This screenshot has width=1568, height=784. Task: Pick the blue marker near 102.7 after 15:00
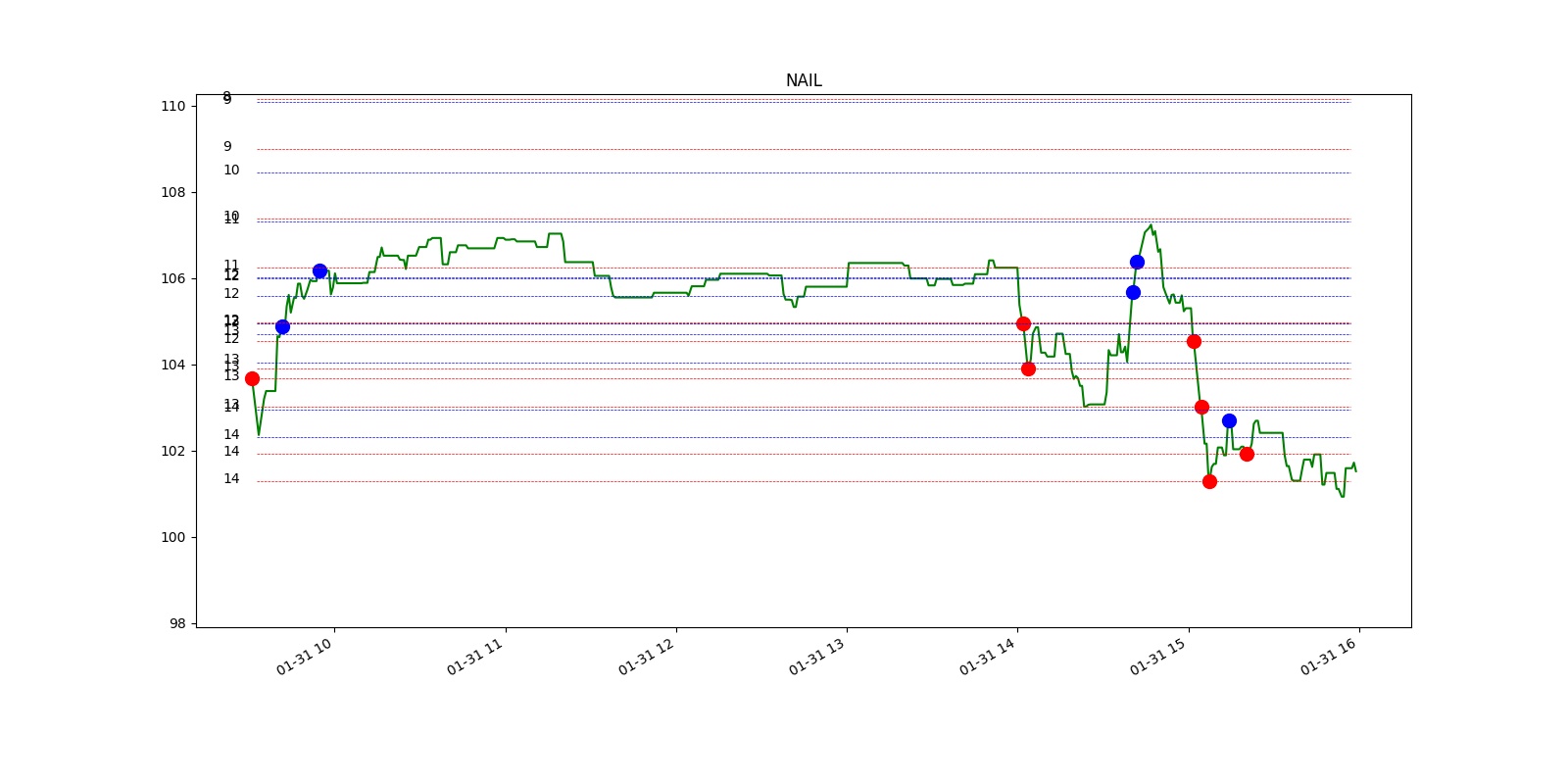[x=1229, y=420]
